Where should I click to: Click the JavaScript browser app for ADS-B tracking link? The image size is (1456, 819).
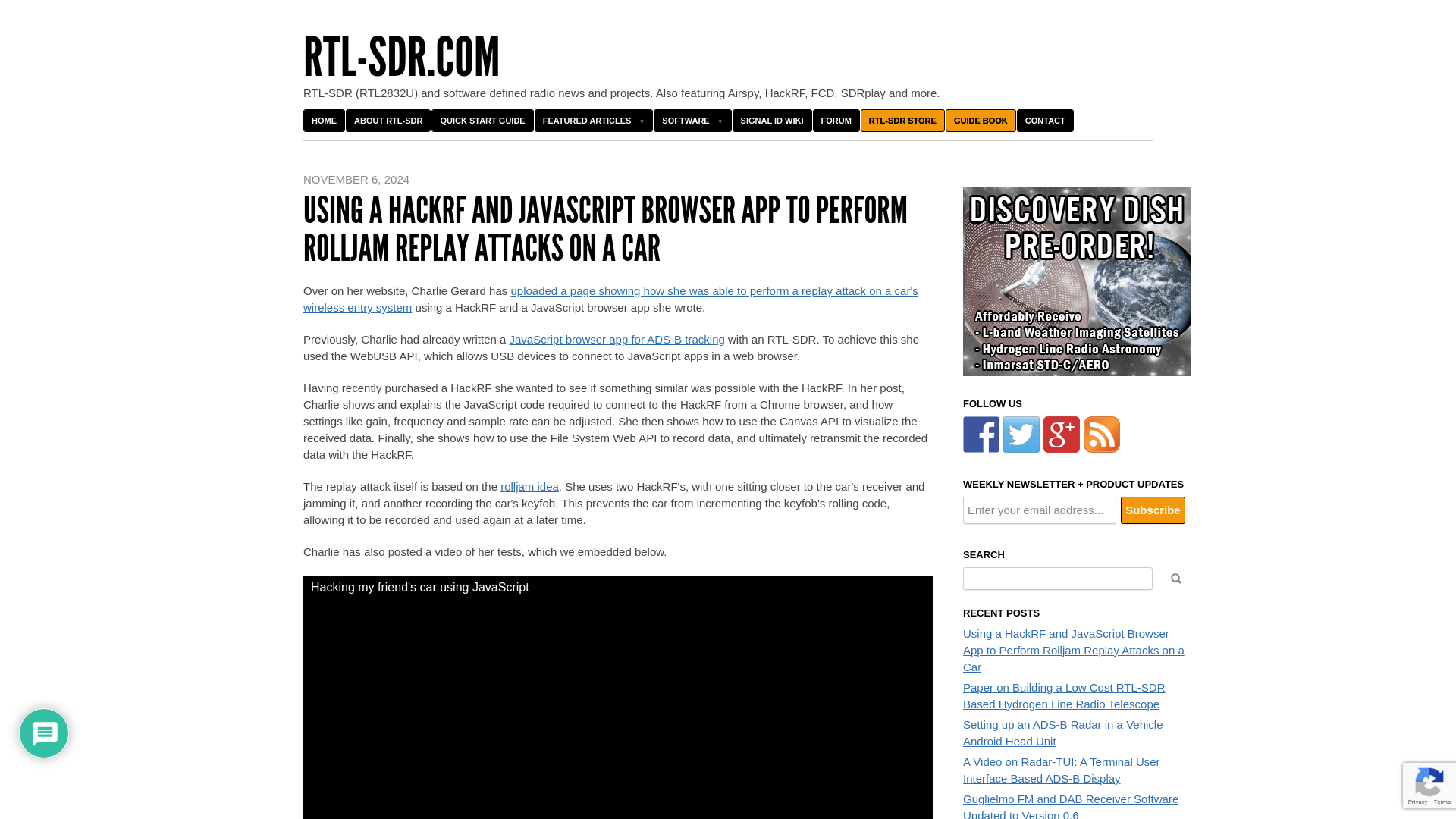[616, 339]
